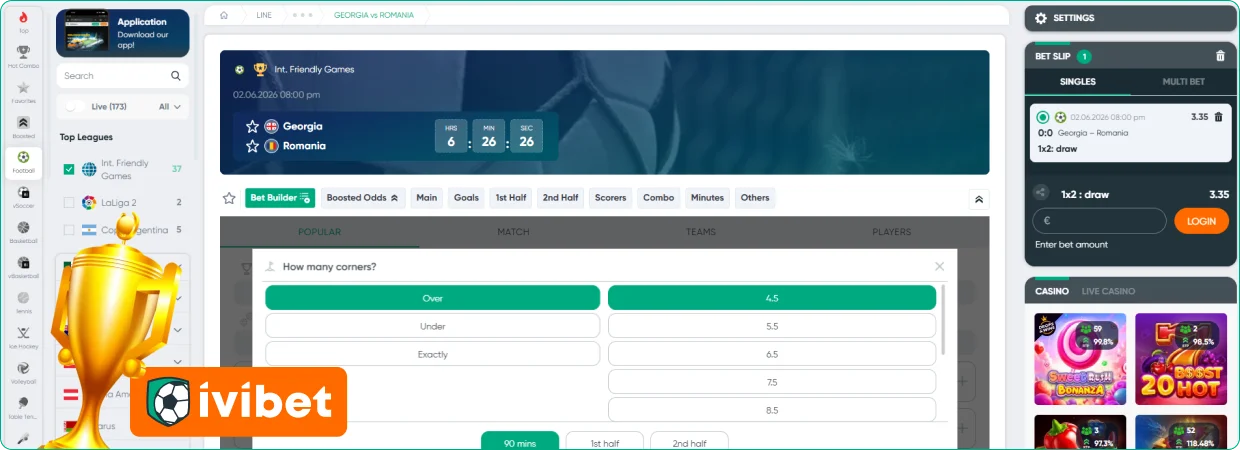1240x450 pixels.
Task: Click the share icon next to 1x2: draw
Action: 1041,192
